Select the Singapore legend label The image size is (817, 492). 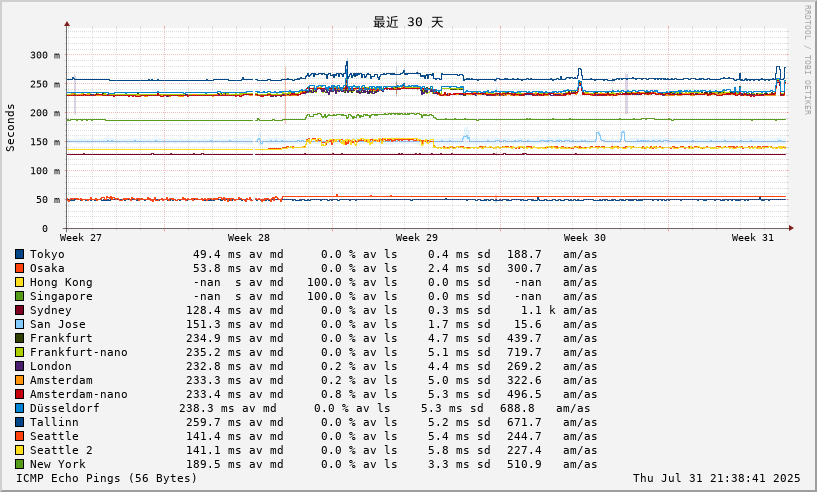pos(61,297)
